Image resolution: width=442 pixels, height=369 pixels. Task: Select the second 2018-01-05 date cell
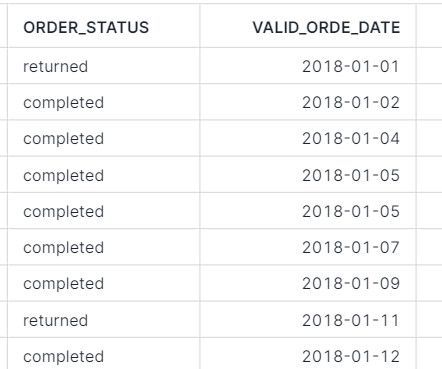coord(308,211)
